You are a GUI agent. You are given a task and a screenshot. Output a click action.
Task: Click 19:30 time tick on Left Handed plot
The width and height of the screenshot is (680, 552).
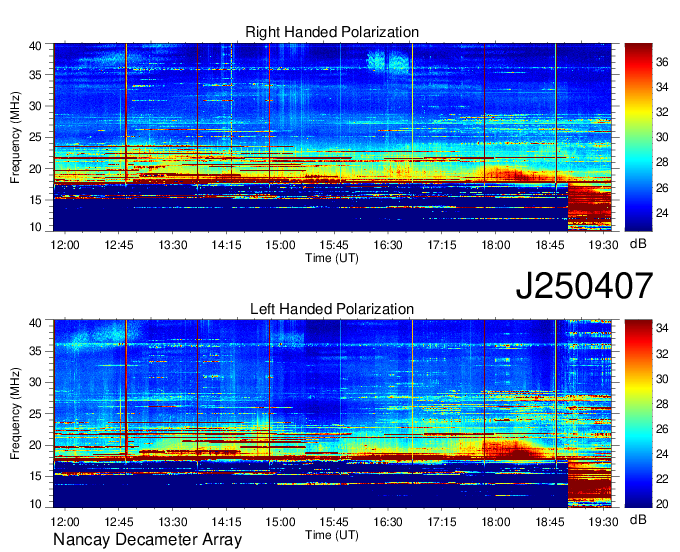(603, 522)
